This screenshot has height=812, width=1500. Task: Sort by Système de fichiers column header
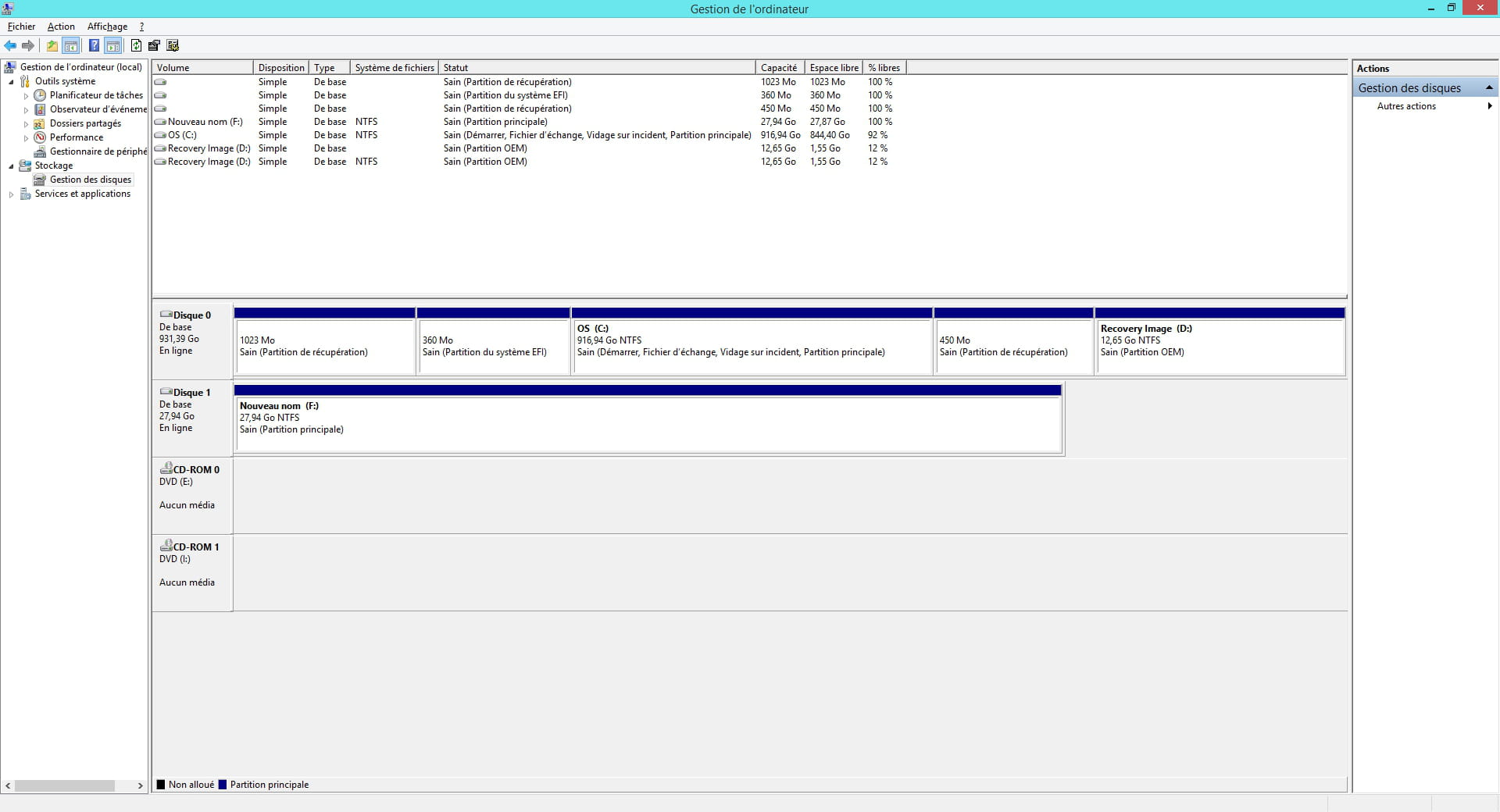coord(395,68)
